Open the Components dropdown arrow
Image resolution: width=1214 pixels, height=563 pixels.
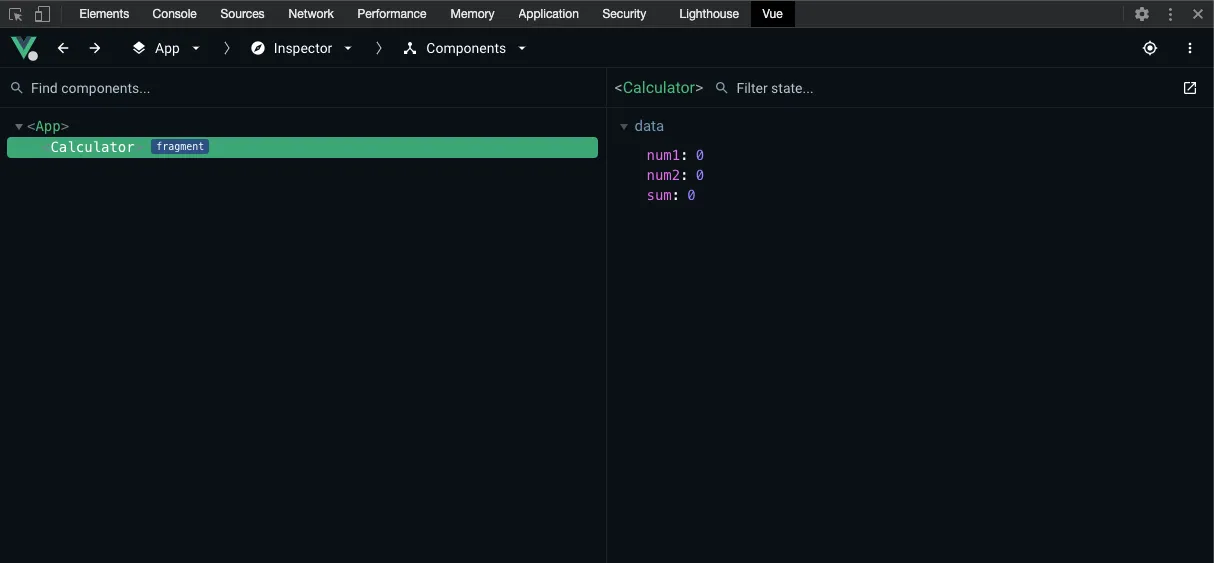pyautogui.click(x=522, y=48)
